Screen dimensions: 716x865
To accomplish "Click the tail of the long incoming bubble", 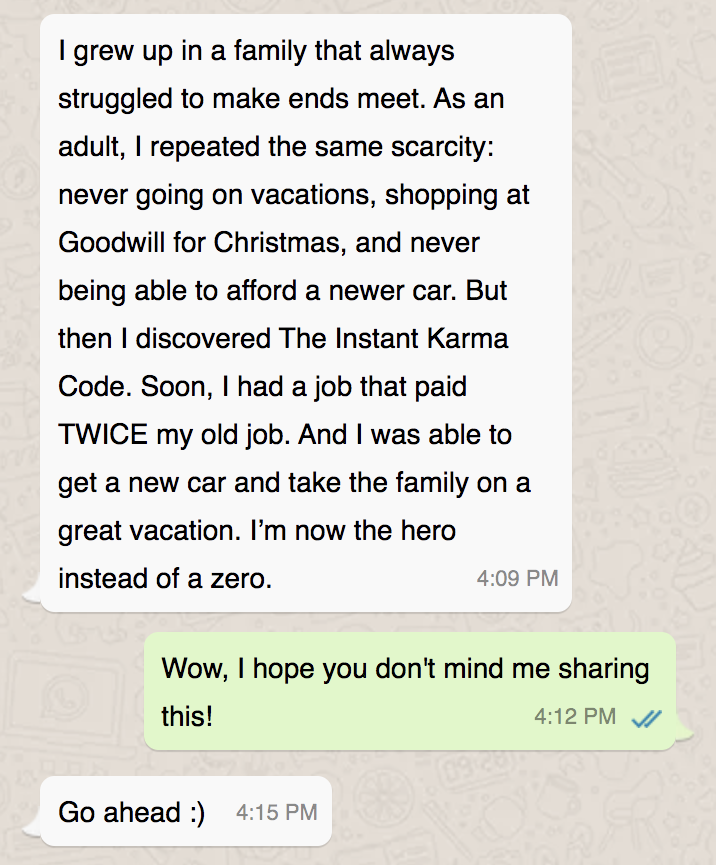I will pyautogui.click(x=33, y=598).
